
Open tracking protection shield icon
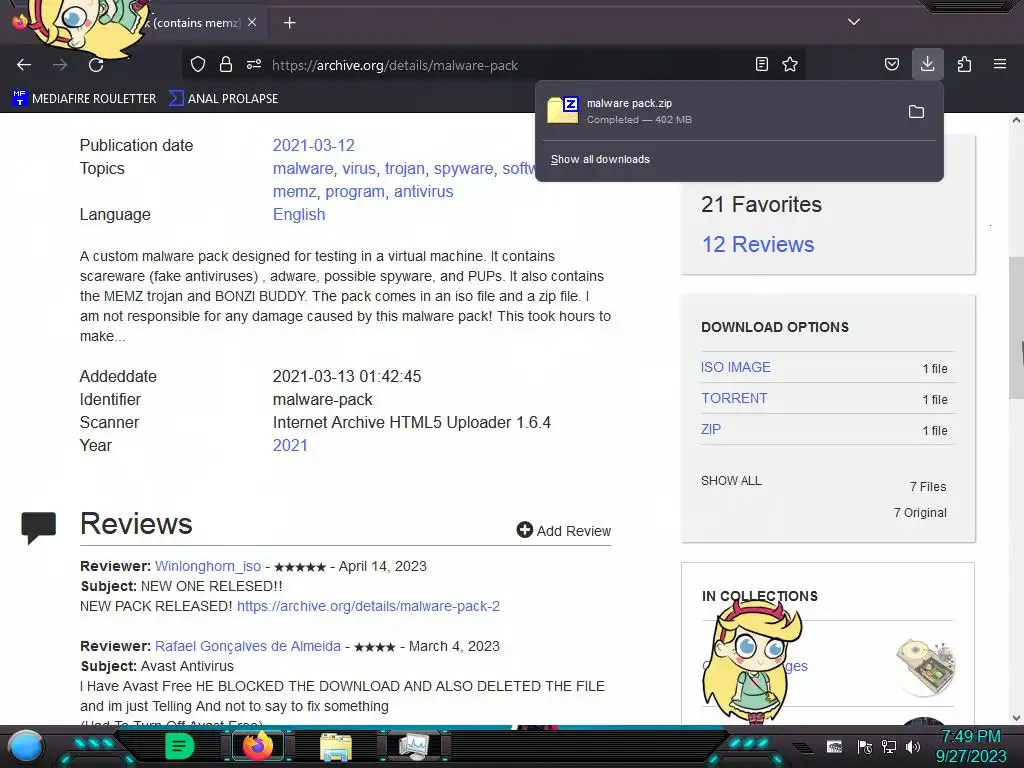coord(198,64)
